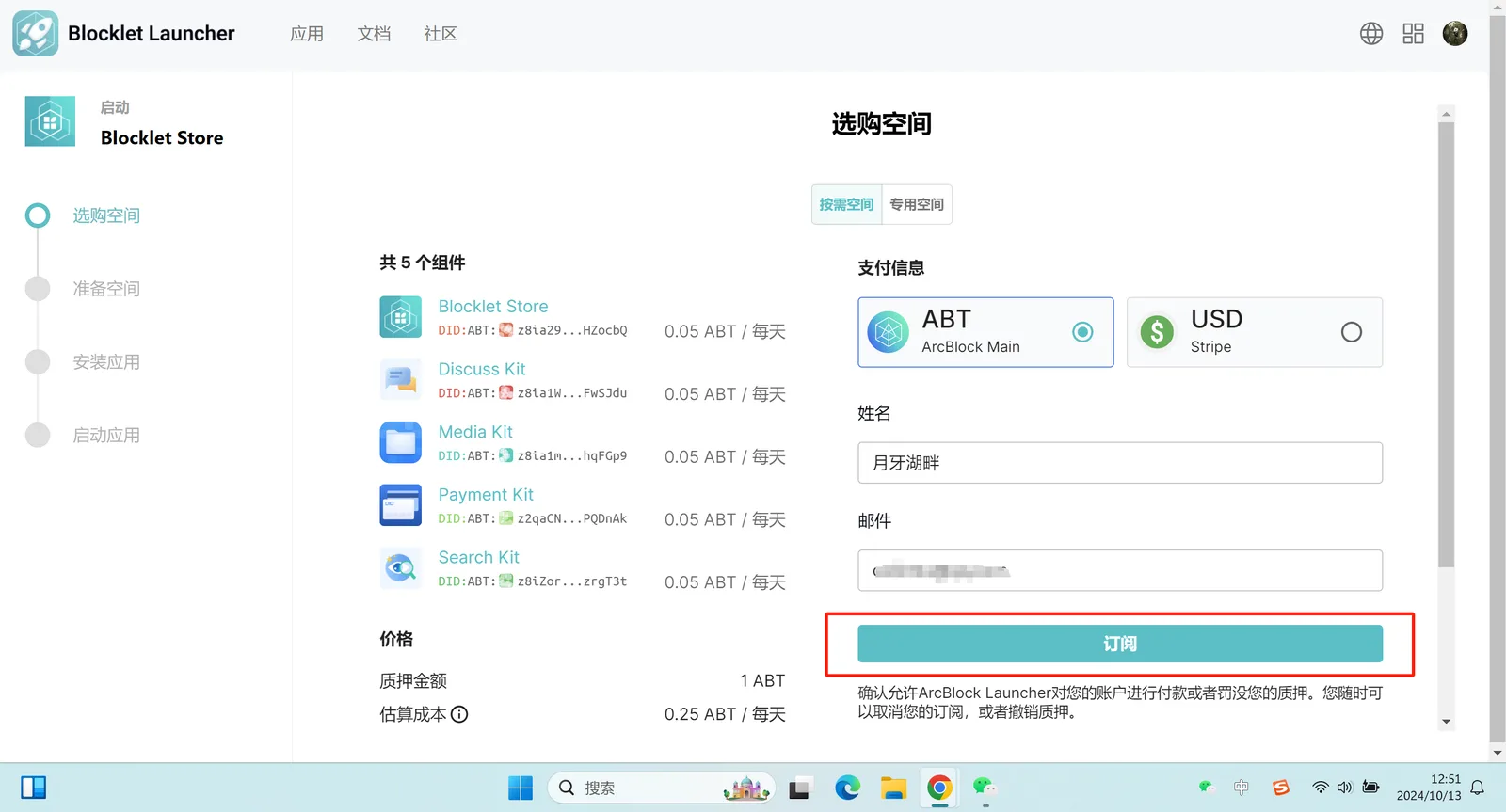1506x812 pixels.
Task: Open the Wi-Fi network tray icon
Action: coord(1321,788)
